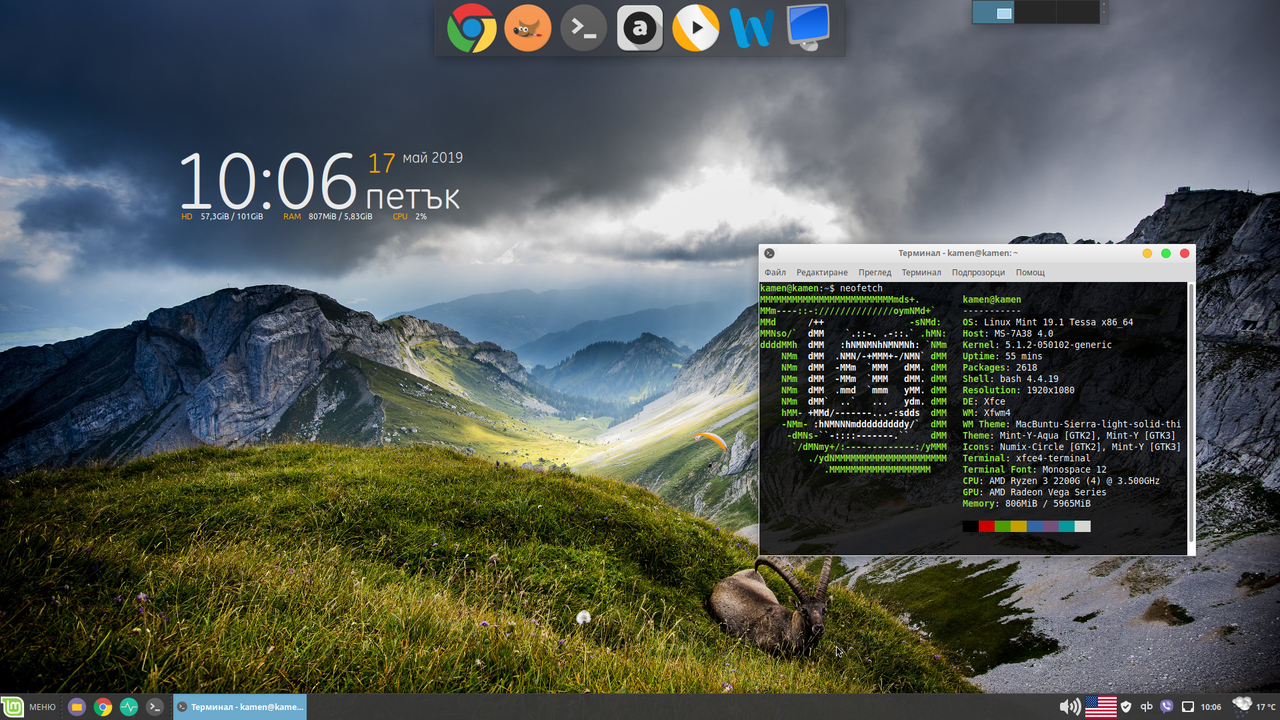The height and width of the screenshot is (720, 1280).
Task: Open the update manager shield icon
Action: pos(1126,707)
